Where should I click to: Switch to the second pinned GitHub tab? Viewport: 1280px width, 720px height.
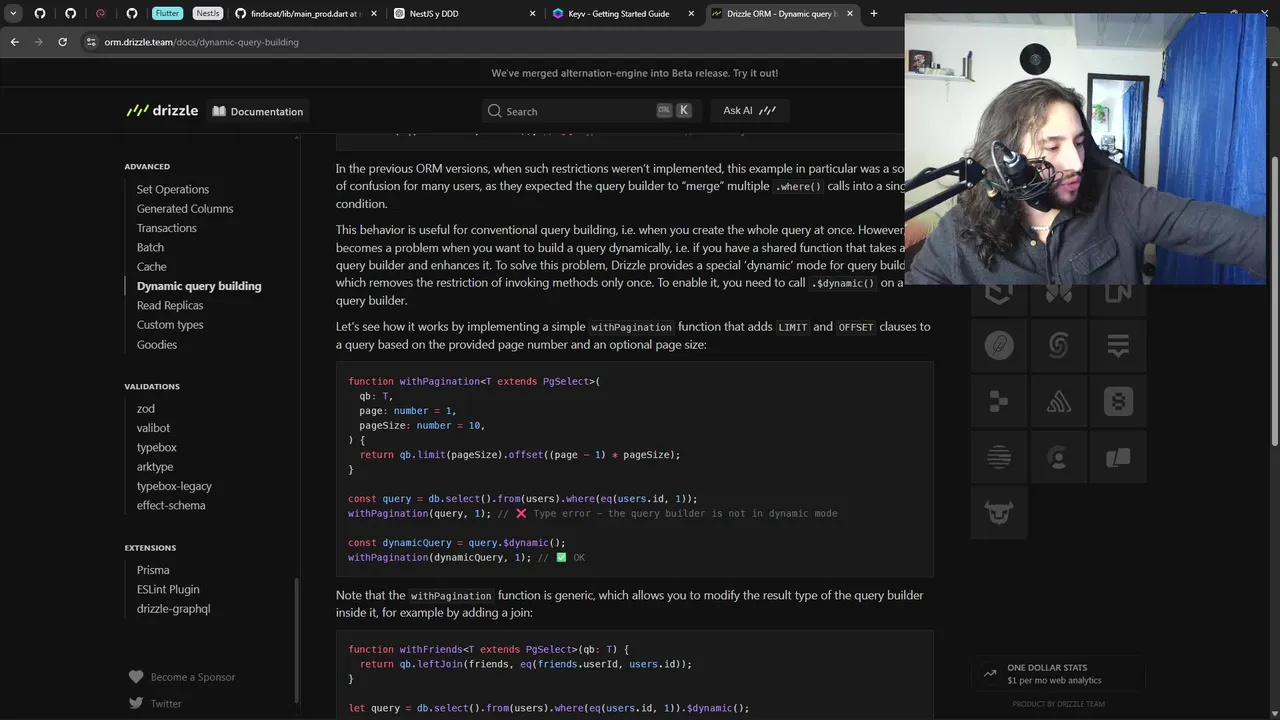(70, 13)
